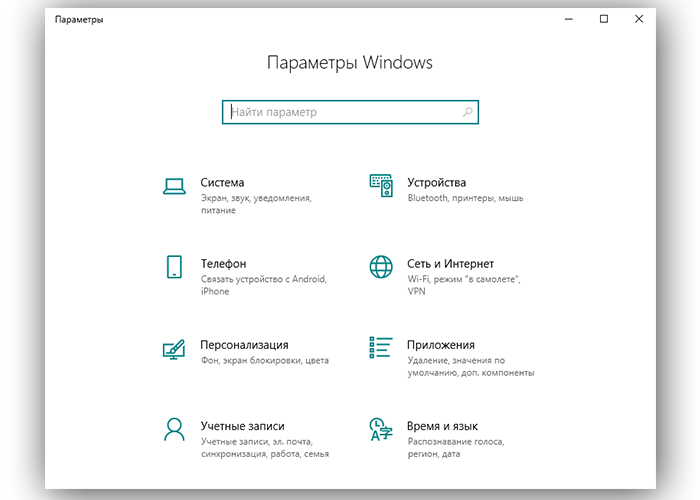Focus the Найти параметр search field
Screen dimensions: 700x500
[350, 112]
